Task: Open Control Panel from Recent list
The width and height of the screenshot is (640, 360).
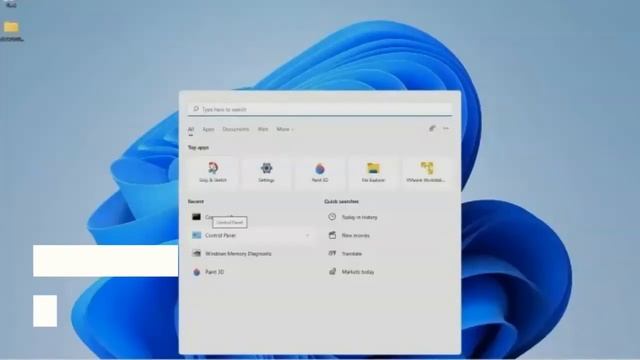Action: point(251,236)
